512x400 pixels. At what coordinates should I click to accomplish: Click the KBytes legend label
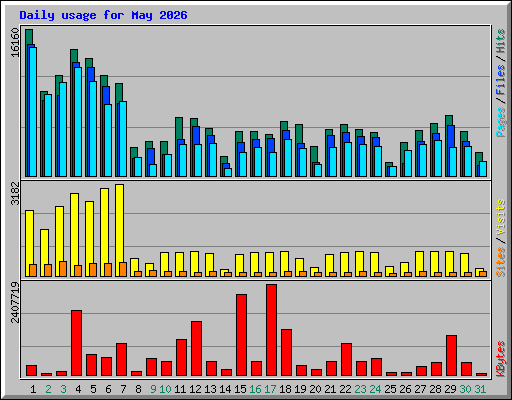click(501, 359)
